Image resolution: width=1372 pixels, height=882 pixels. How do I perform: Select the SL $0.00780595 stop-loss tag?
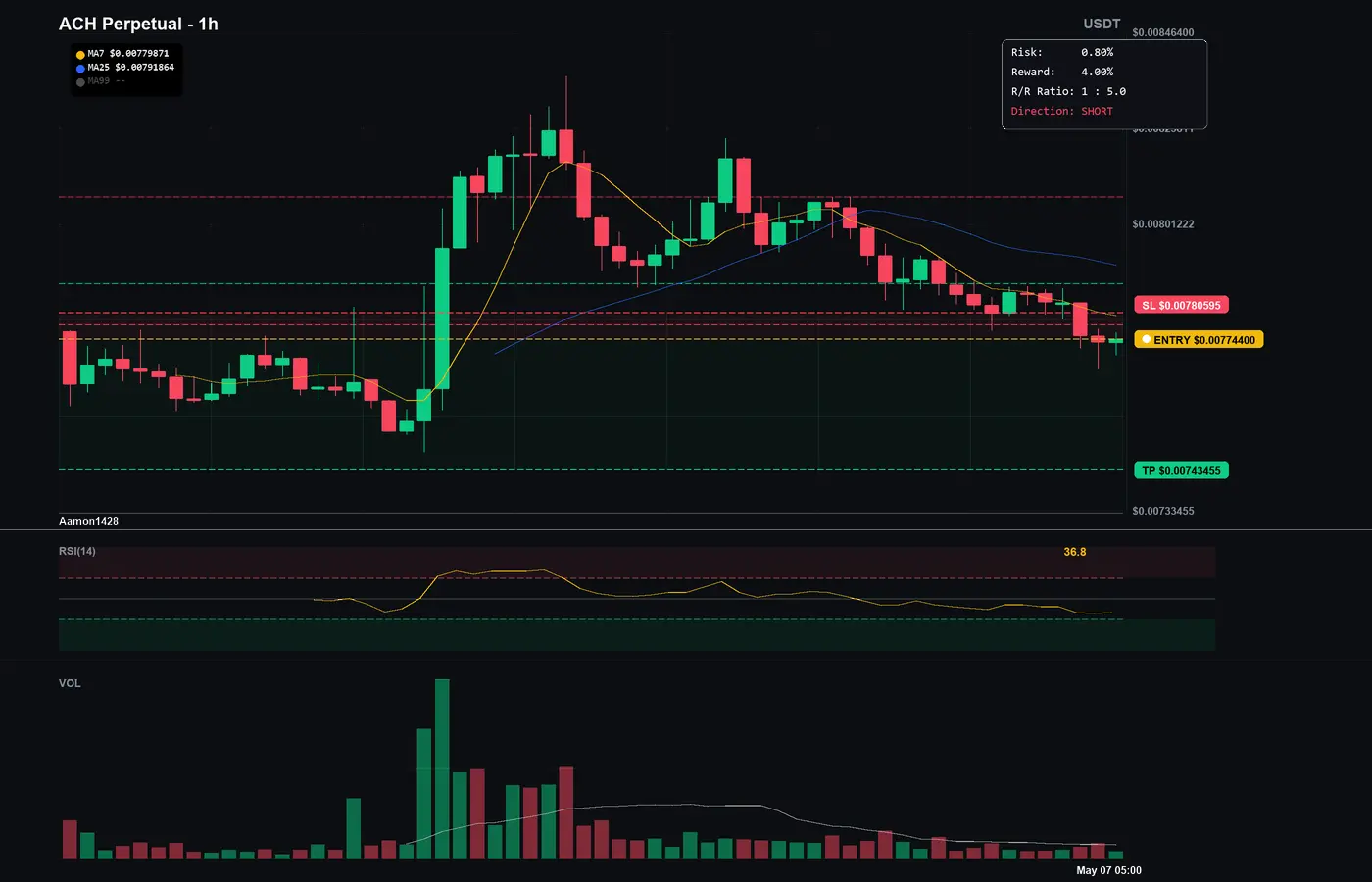tap(1181, 305)
